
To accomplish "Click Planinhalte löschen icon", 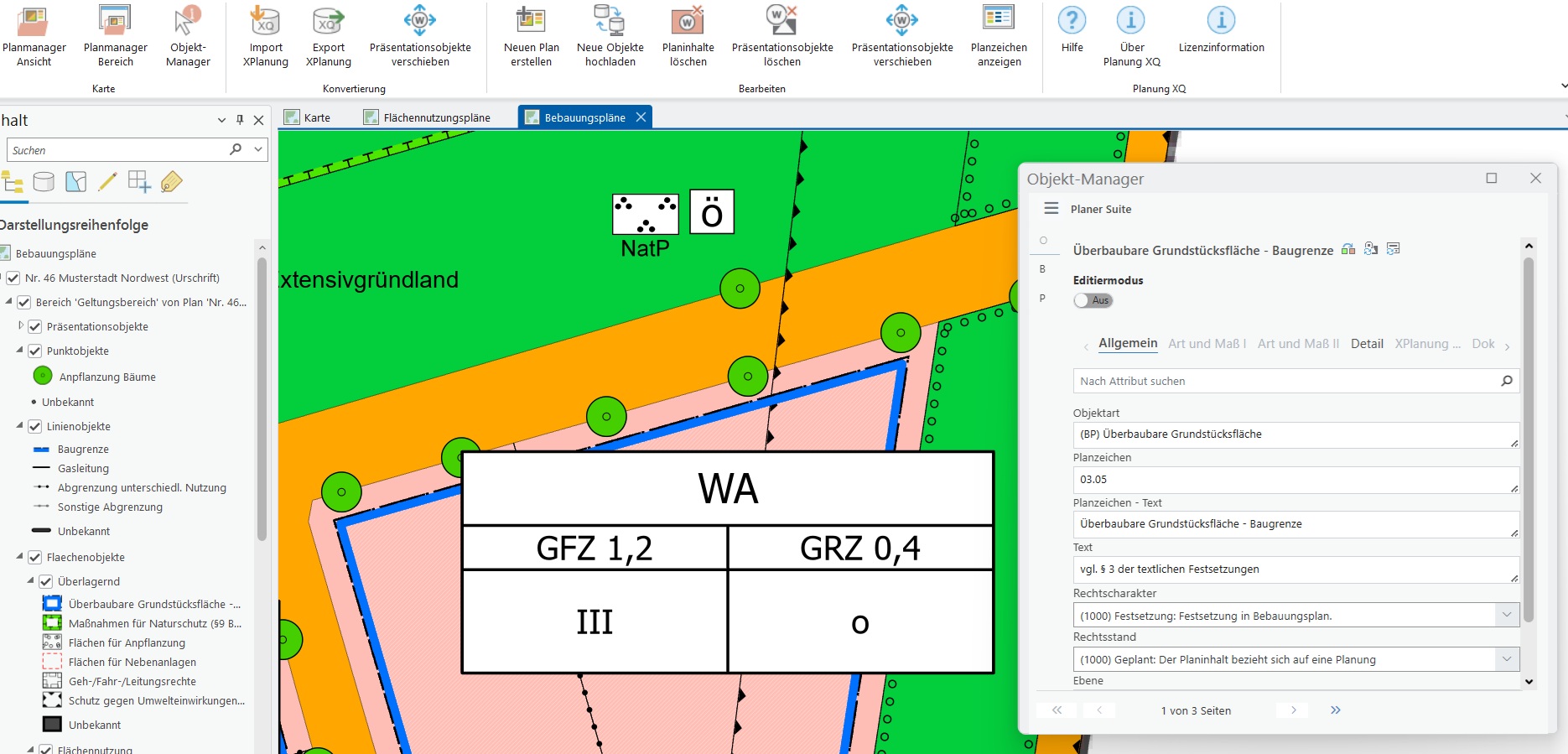I will pos(688,21).
